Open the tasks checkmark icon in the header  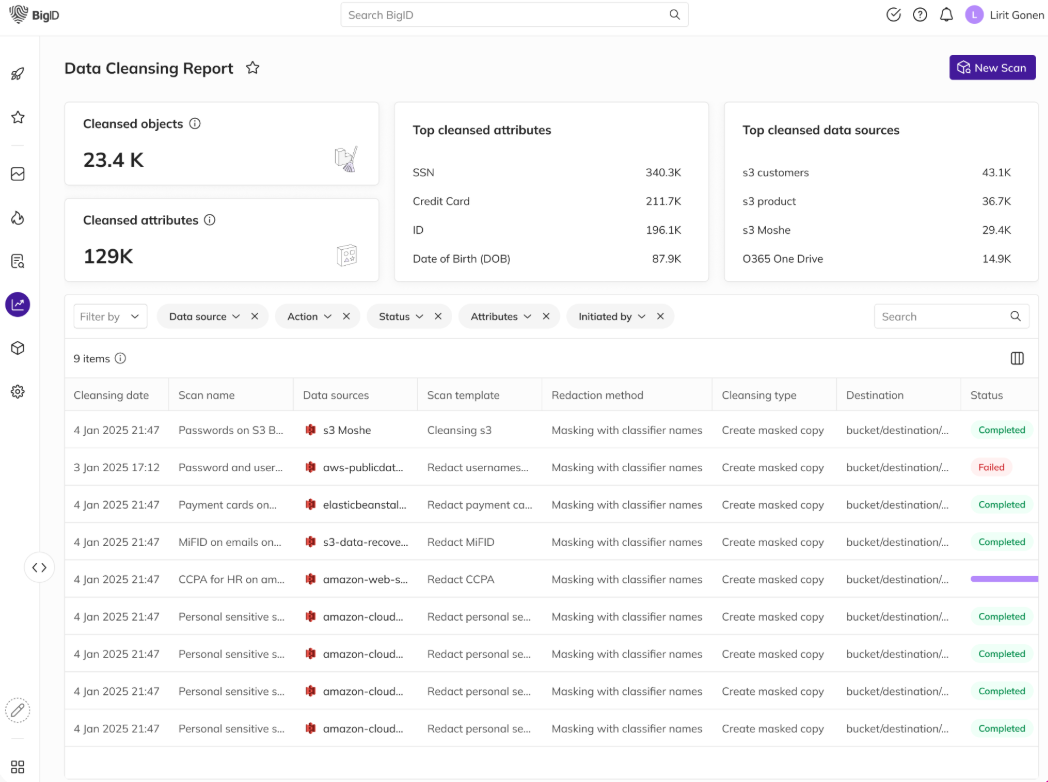894,15
